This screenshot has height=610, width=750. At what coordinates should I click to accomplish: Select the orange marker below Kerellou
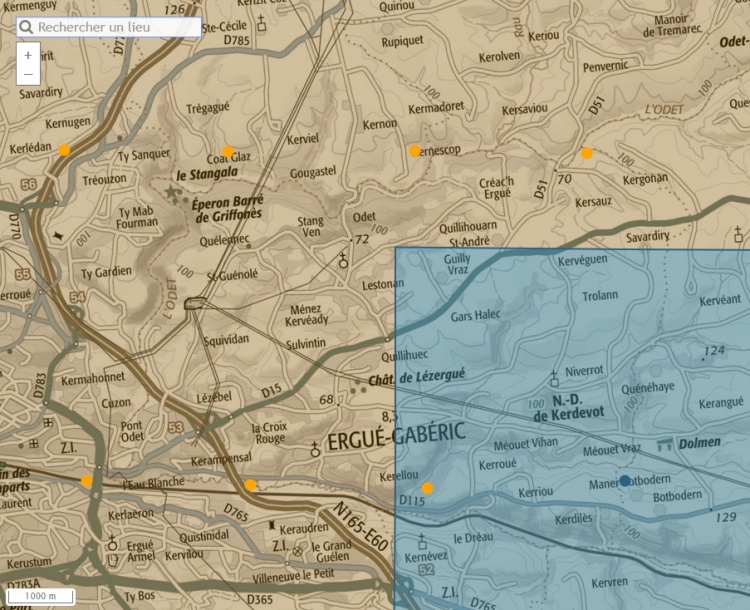427,488
